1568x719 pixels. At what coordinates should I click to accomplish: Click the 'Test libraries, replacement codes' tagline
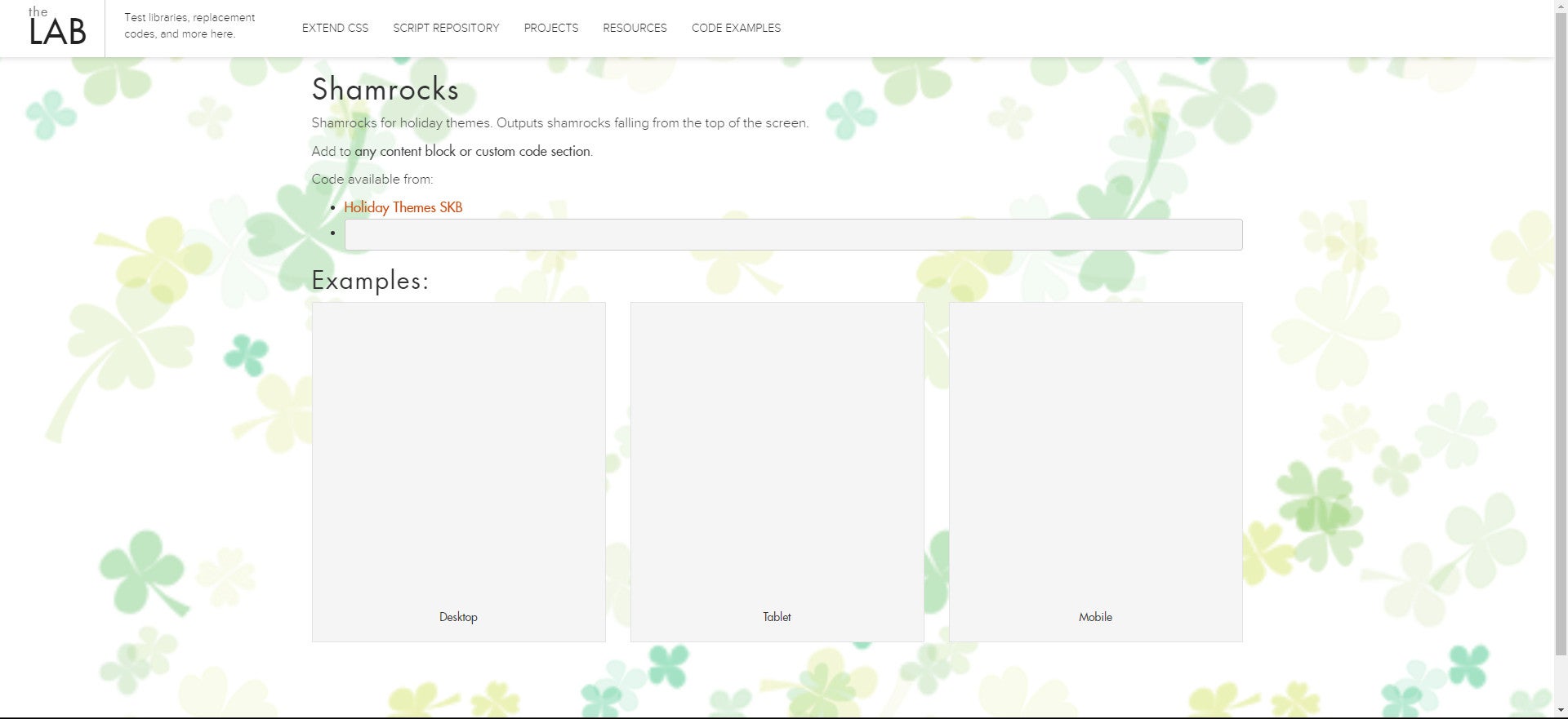click(189, 25)
